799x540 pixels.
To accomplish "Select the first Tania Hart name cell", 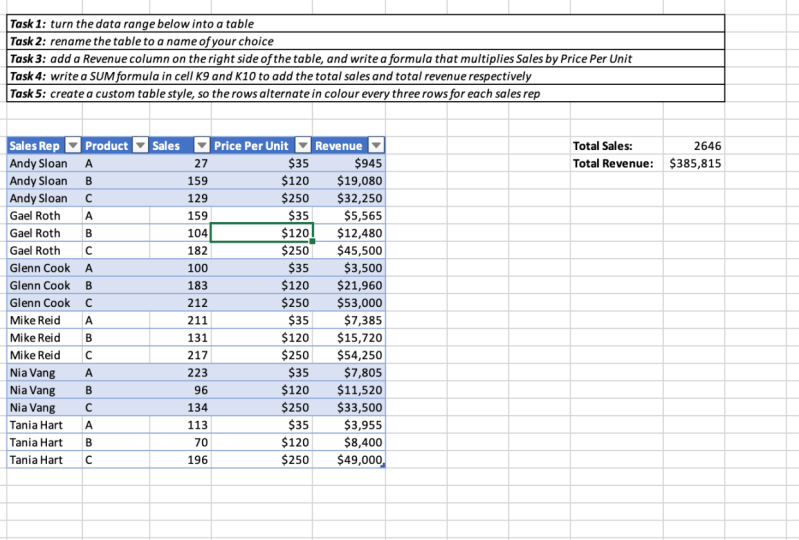I will point(44,425).
